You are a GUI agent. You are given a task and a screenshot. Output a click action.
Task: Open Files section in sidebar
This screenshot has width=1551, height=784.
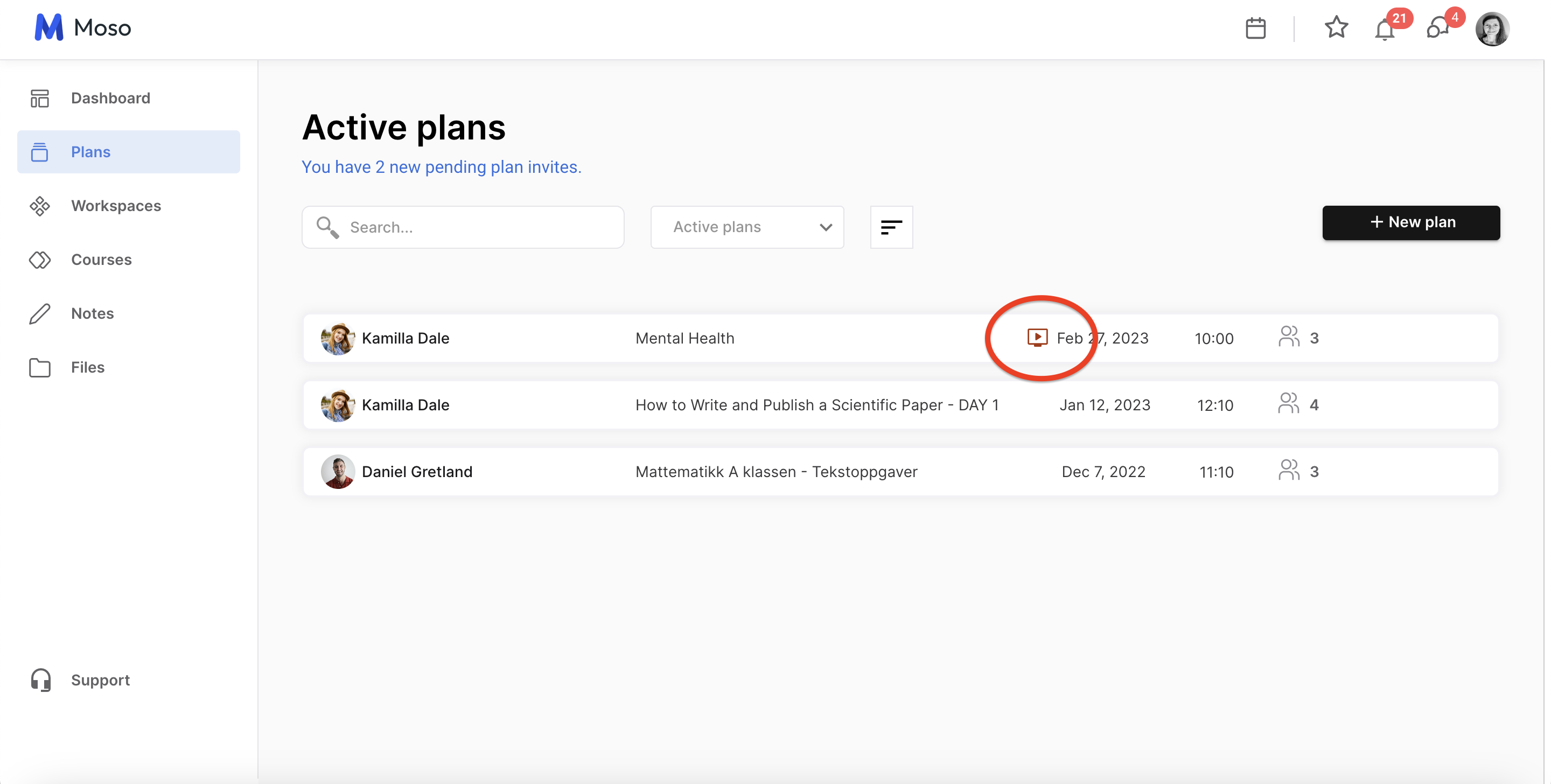87,367
